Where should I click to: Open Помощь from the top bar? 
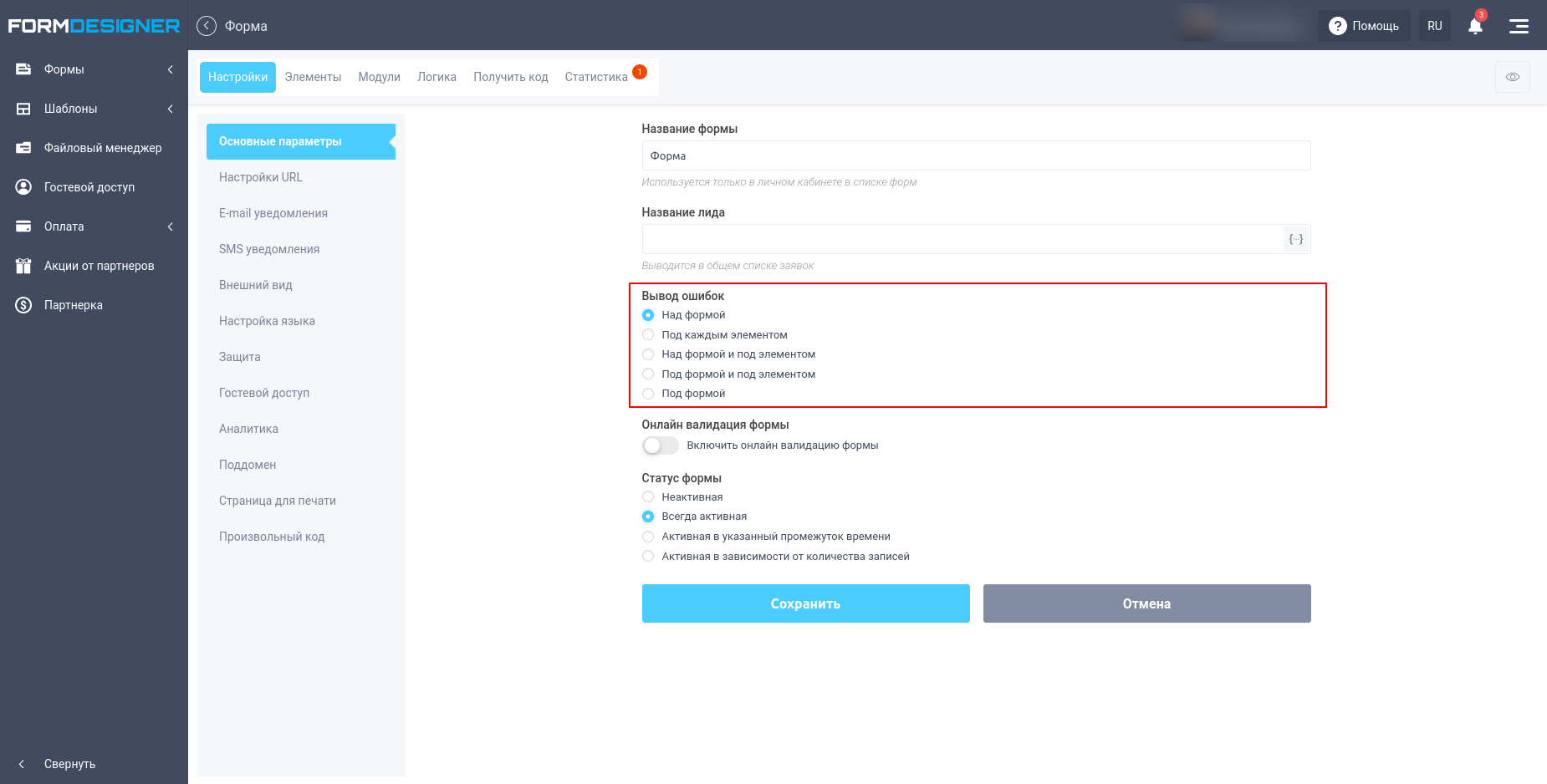[x=1364, y=26]
